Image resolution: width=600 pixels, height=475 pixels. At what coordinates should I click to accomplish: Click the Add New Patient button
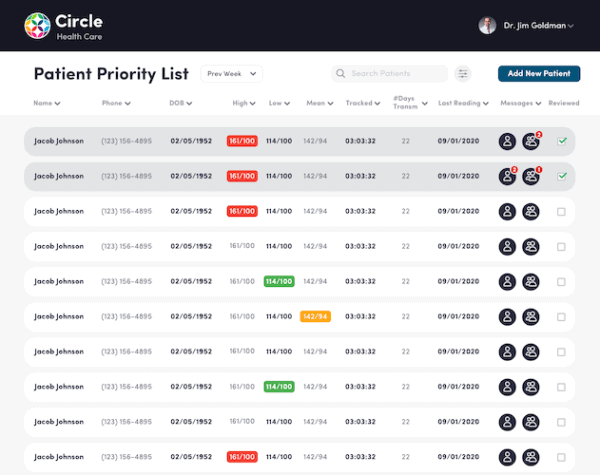[539, 74]
